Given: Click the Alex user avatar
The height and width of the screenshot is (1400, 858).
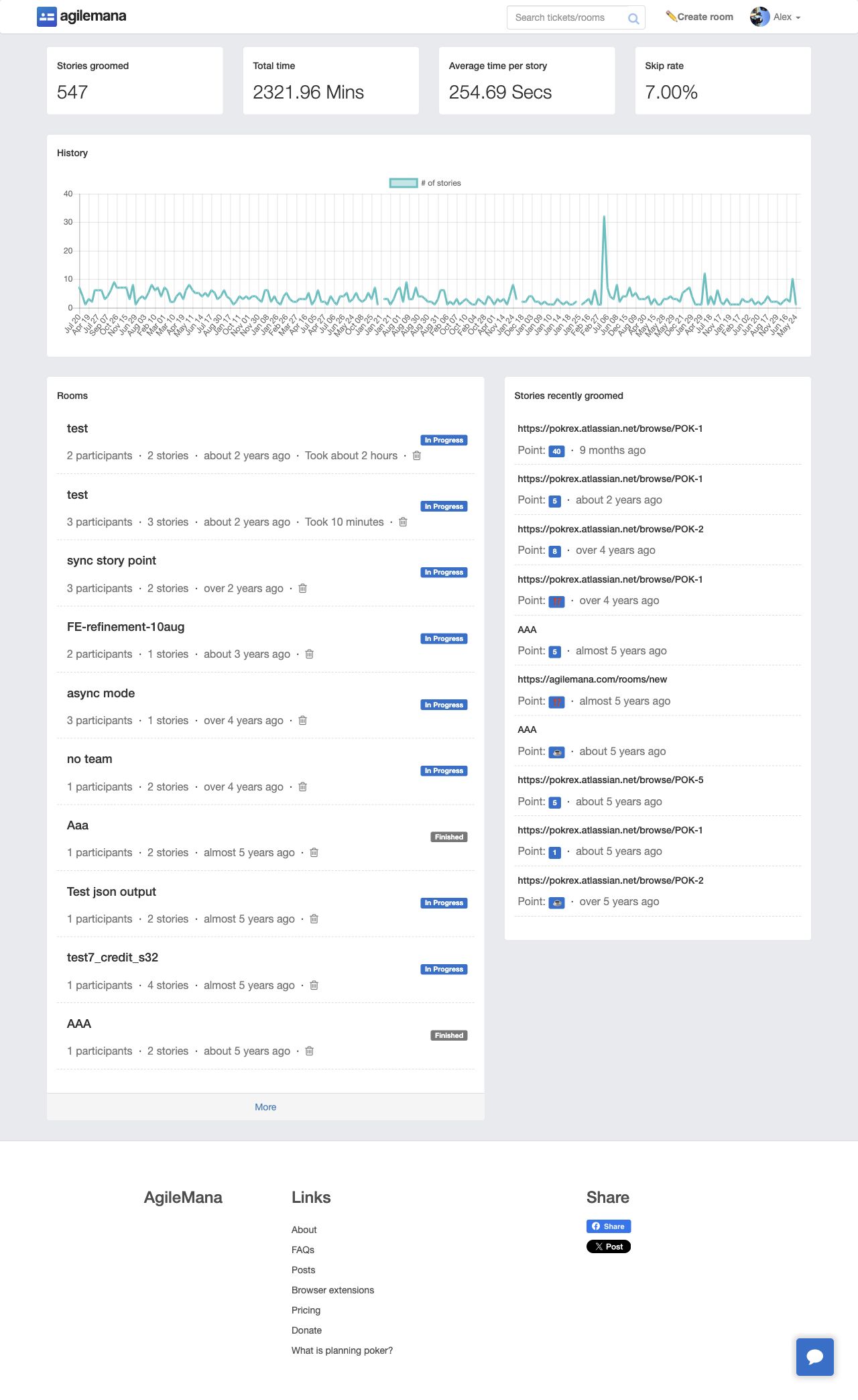Looking at the screenshot, I should (759, 17).
